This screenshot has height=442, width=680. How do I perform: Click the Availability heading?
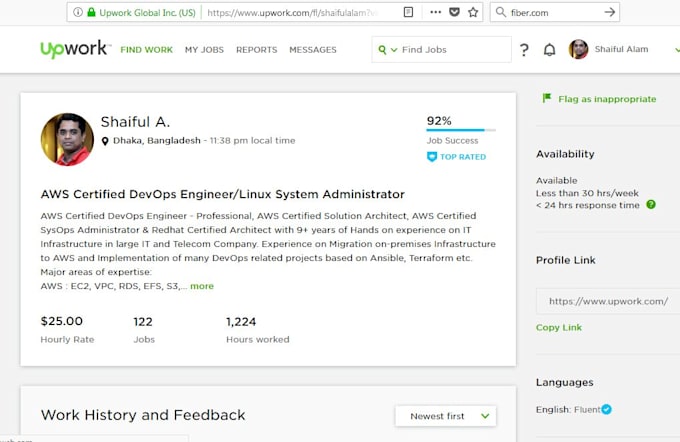click(x=565, y=154)
